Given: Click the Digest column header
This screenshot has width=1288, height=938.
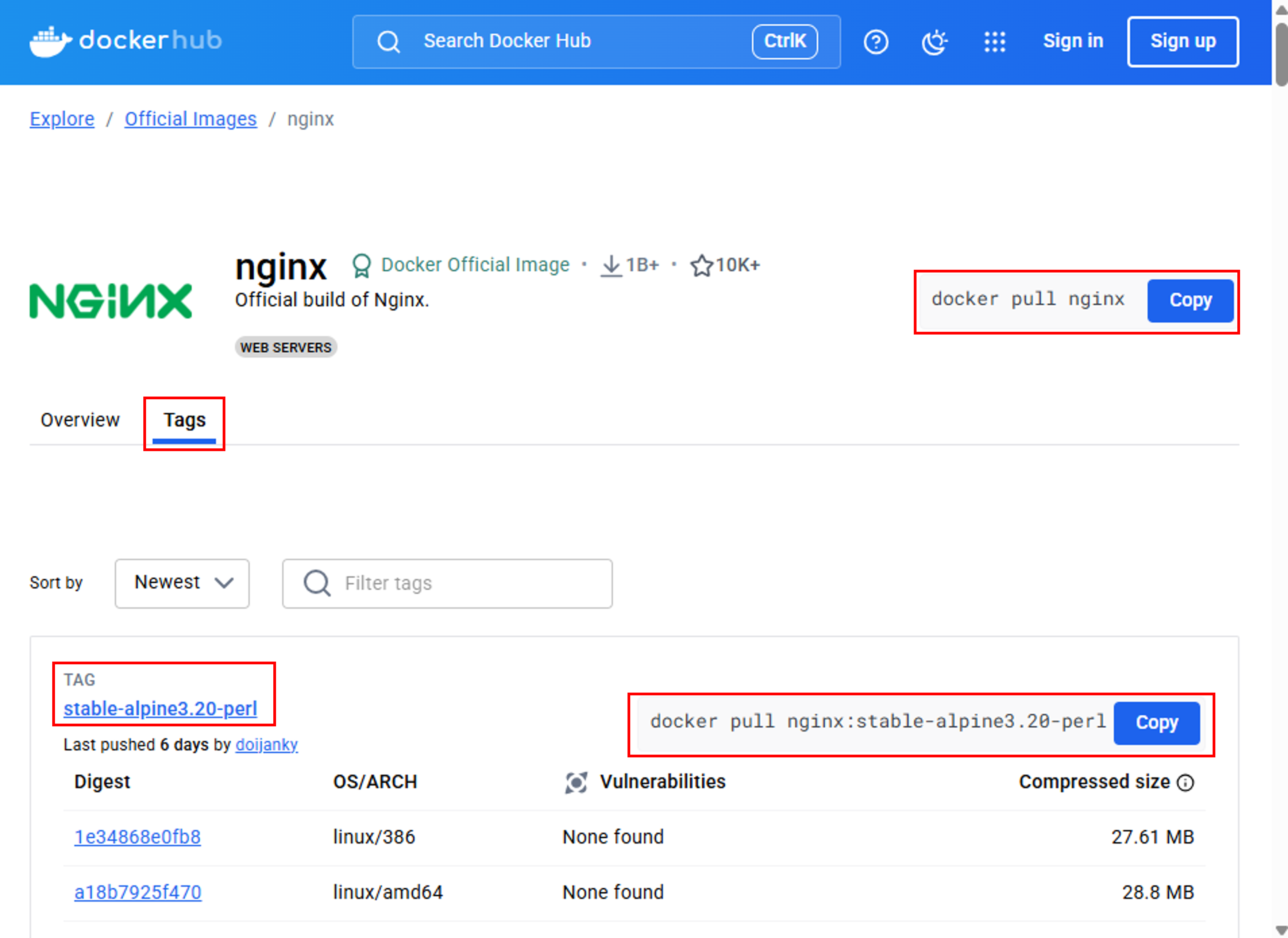Looking at the screenshot, I should 102,782.
